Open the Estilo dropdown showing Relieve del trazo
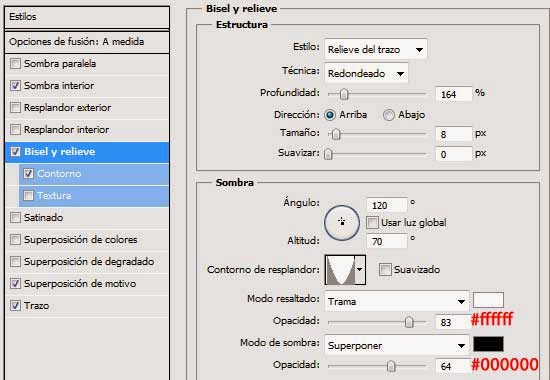 coord(376,49)
